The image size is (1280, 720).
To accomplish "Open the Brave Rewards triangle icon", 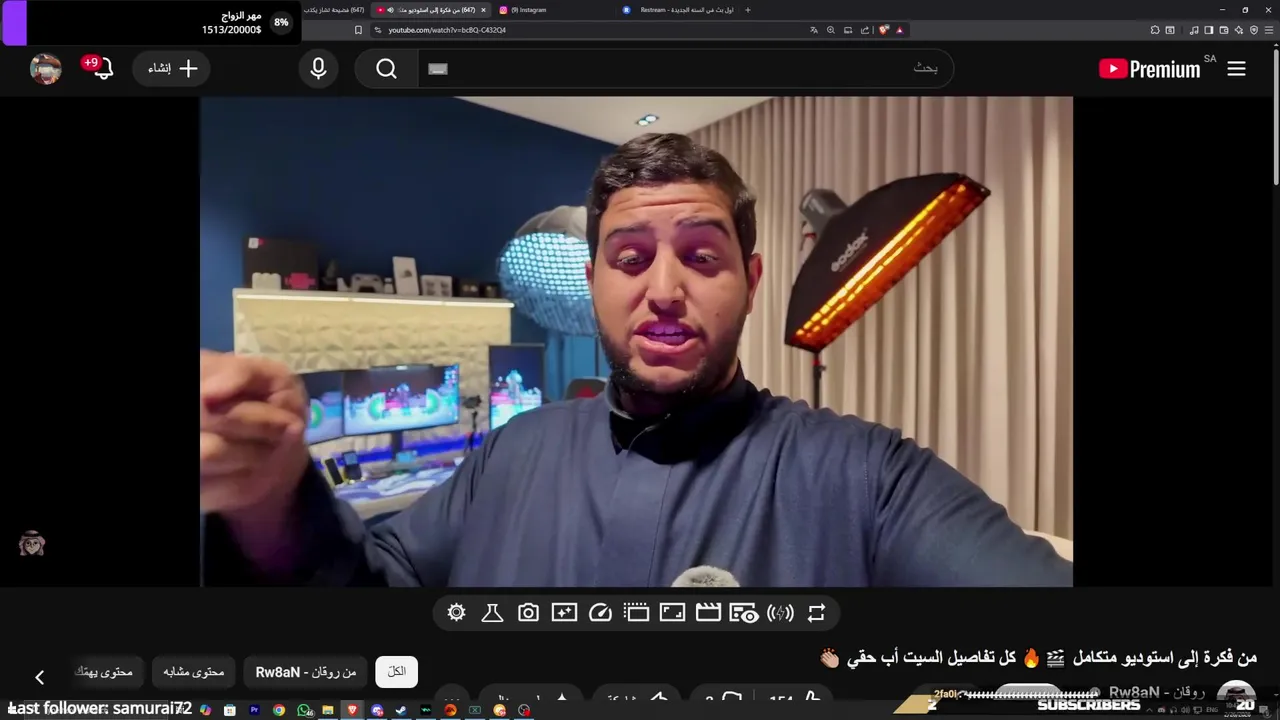I will pyautogui.click(x=900, y=30).
